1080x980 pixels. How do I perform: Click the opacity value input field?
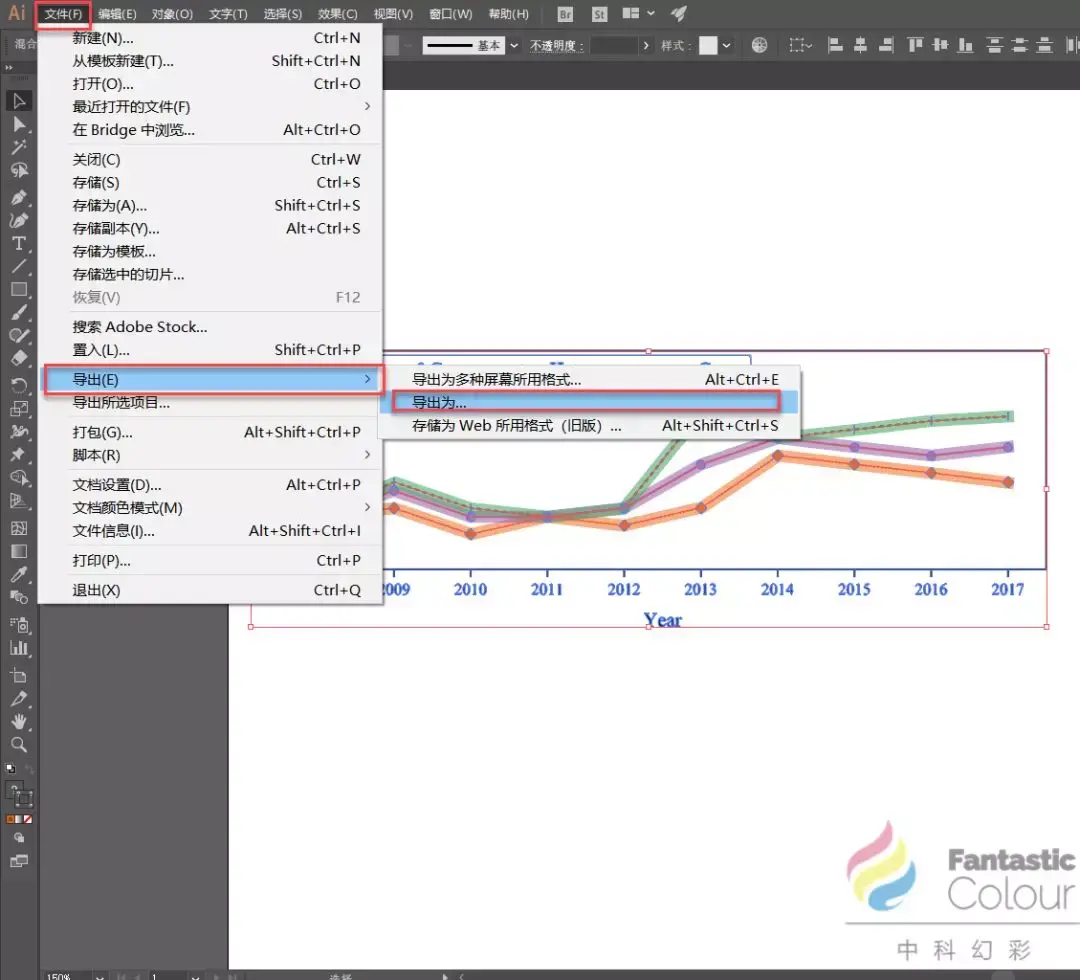(x=614, y=45)
